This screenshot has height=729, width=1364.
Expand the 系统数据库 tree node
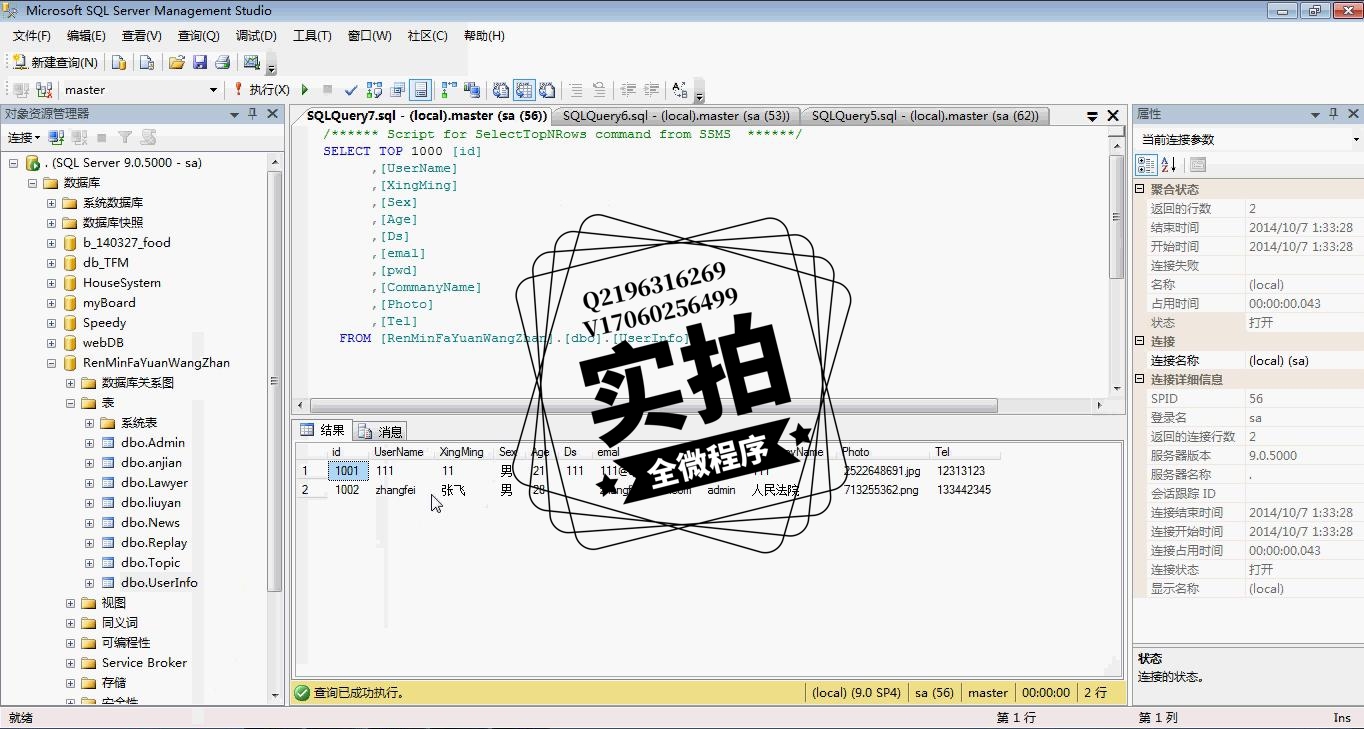pyautogui.click(x=51, y=203)
